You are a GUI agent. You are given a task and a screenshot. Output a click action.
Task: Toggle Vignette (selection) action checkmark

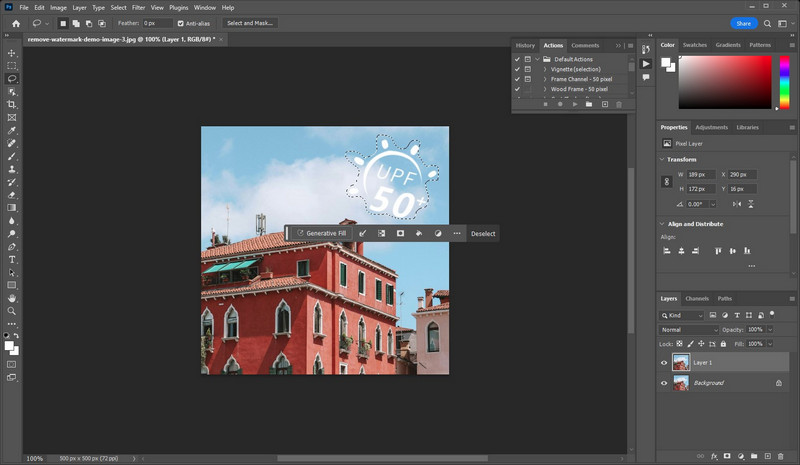(x=517, y=69)
